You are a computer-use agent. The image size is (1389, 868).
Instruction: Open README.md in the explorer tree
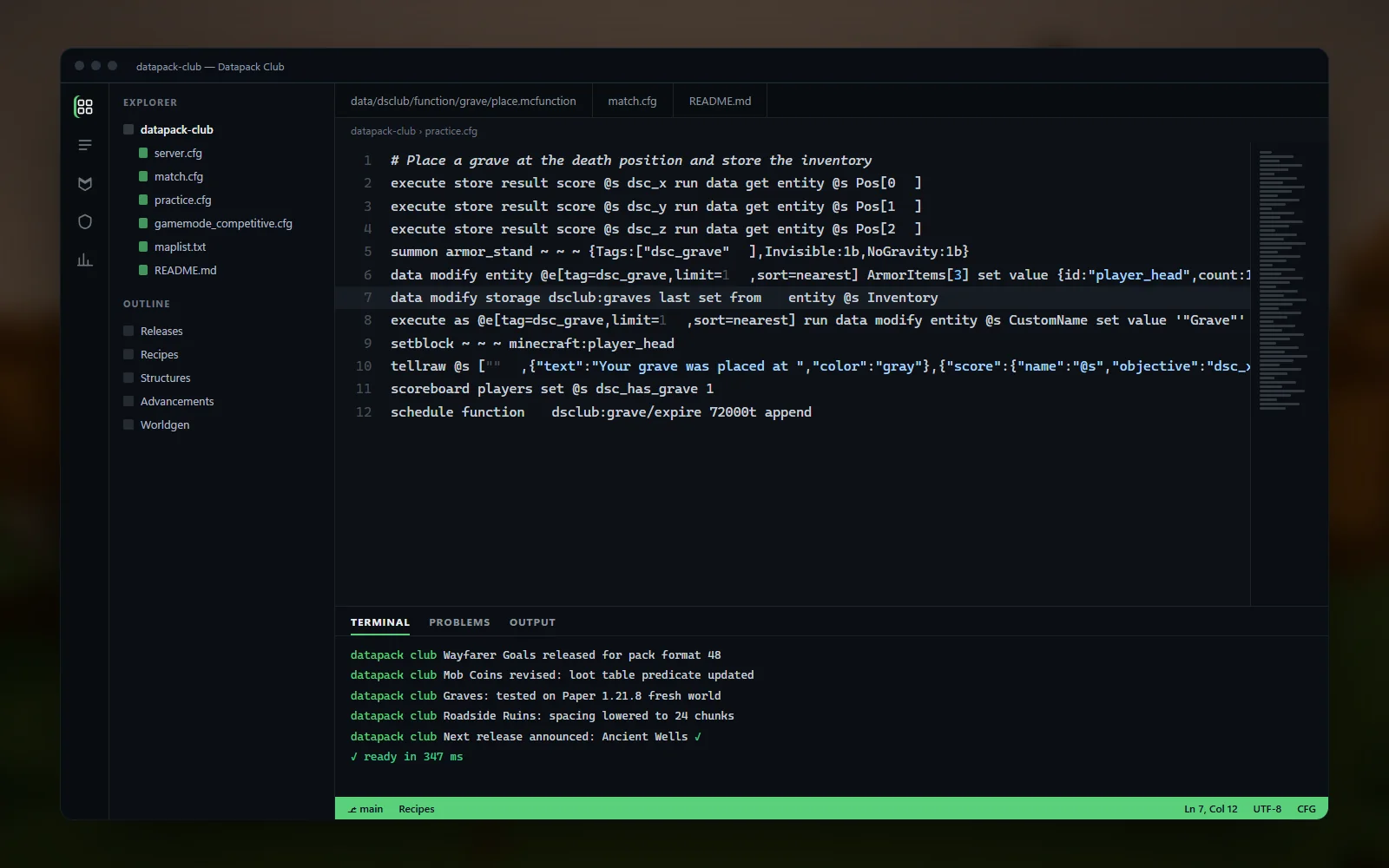[x=186, y=270]
